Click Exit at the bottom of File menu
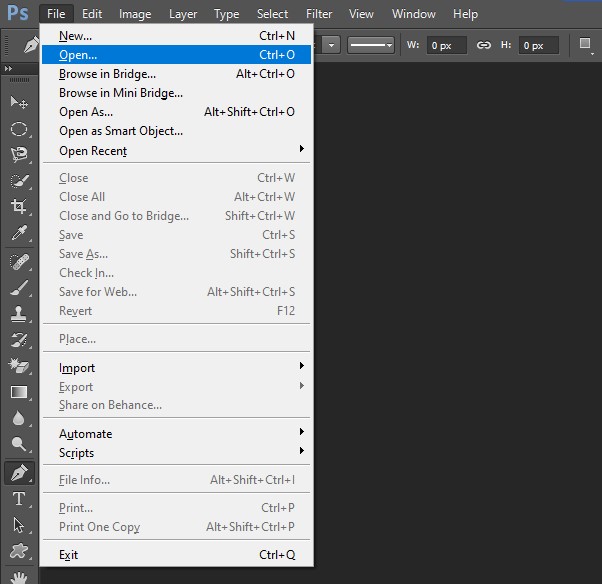The width and height of the screenshot is (602, 584). click(68, 555)
